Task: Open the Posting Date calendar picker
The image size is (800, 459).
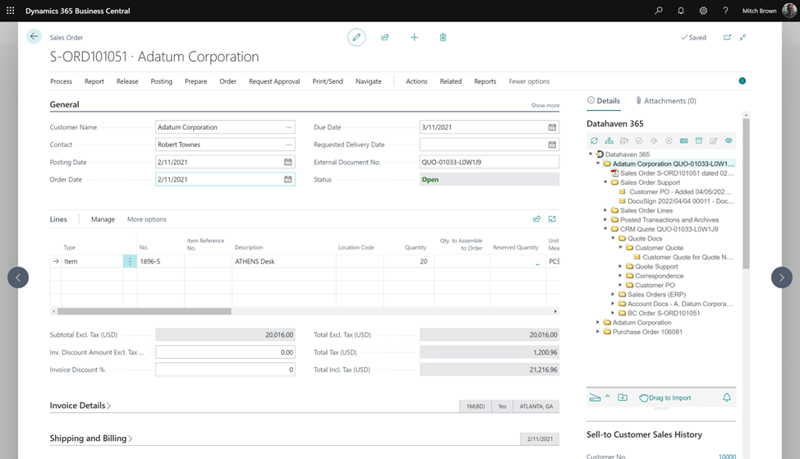Action: pos(288,162)
